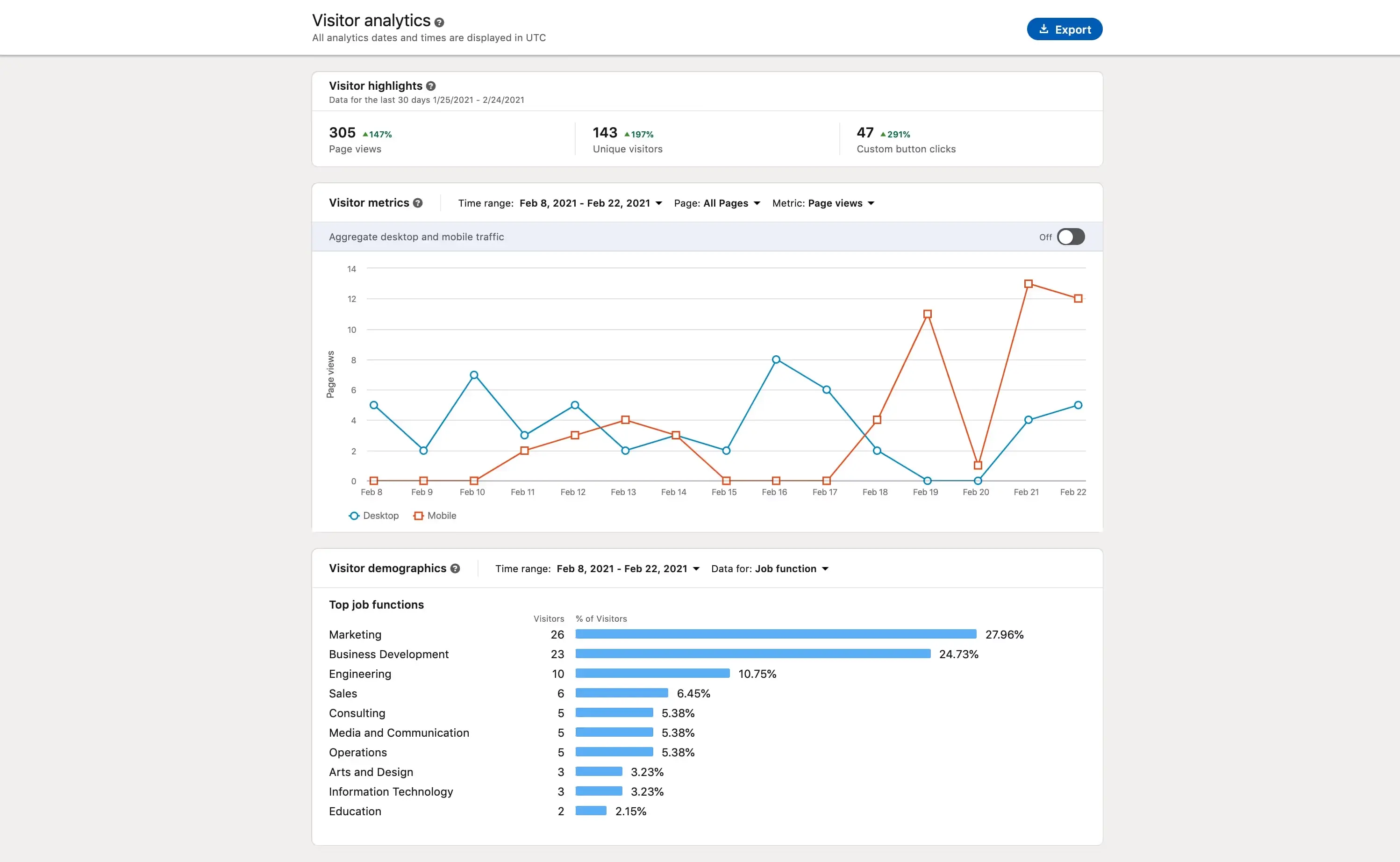1400x862 pixels.
Task: Click the Export button
Action: [x=1064, y=29]
